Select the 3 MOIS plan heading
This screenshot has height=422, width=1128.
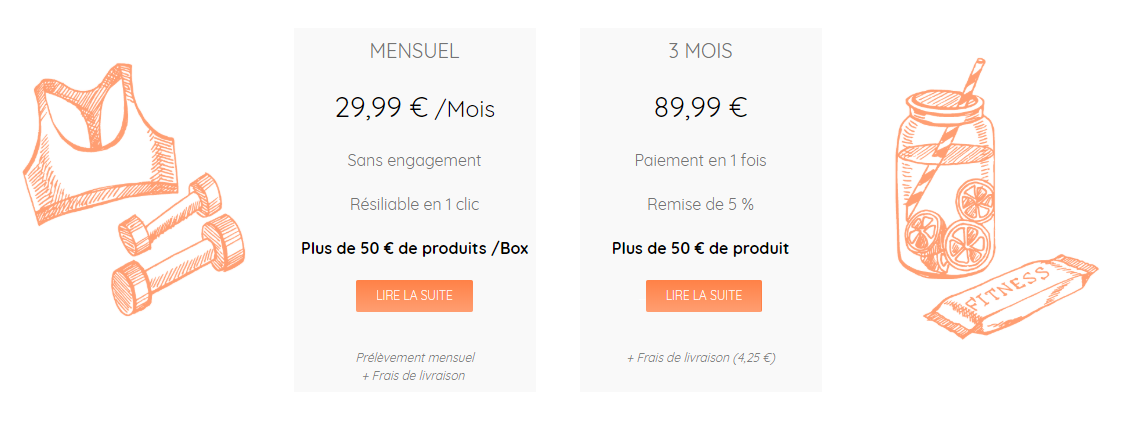(x=701, y=51)
